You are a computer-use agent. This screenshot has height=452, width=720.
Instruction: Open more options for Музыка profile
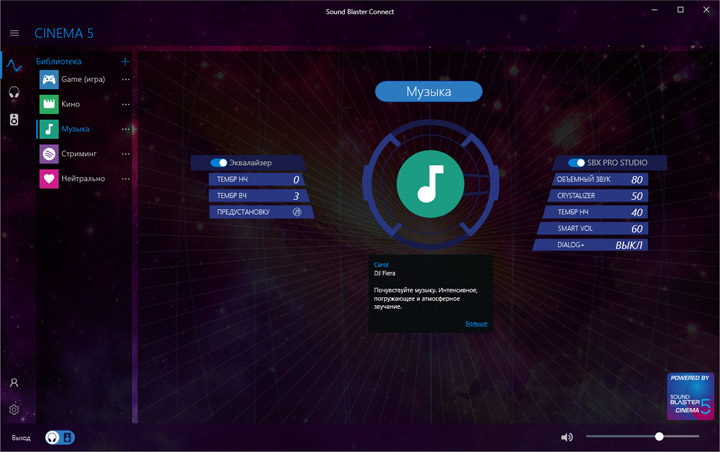tap(126, 129)
